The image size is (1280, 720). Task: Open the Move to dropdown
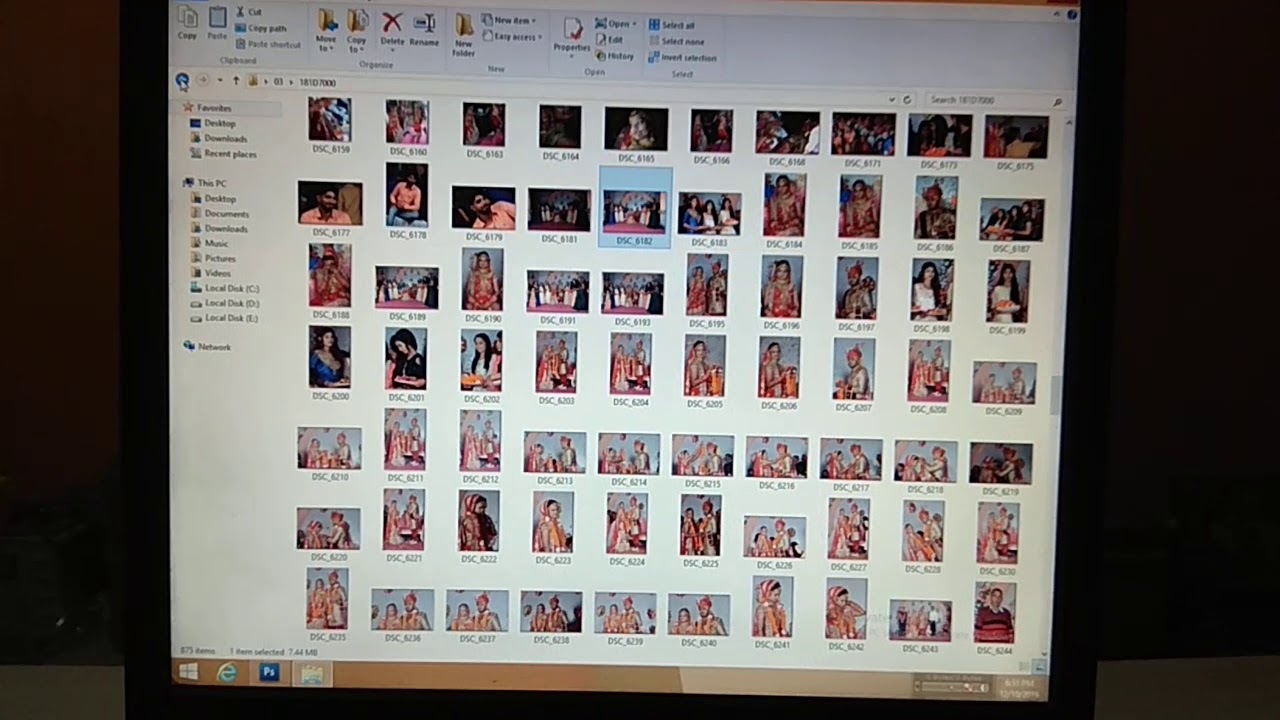point(326,30)
